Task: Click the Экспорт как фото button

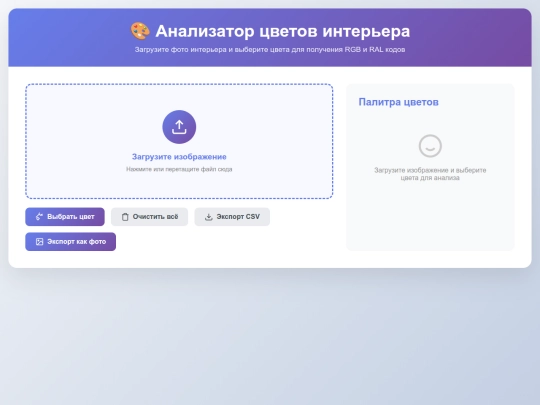Action: point(71,242)
